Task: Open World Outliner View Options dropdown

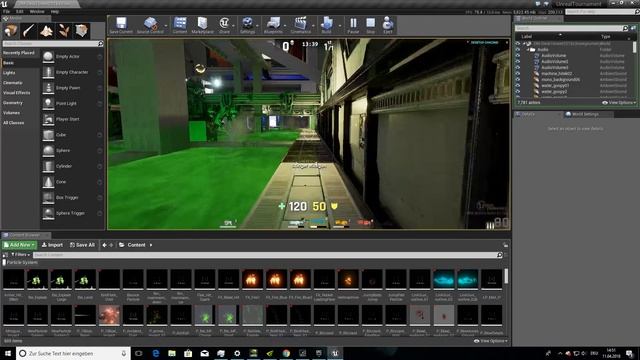Action: [x=619, y=103]
